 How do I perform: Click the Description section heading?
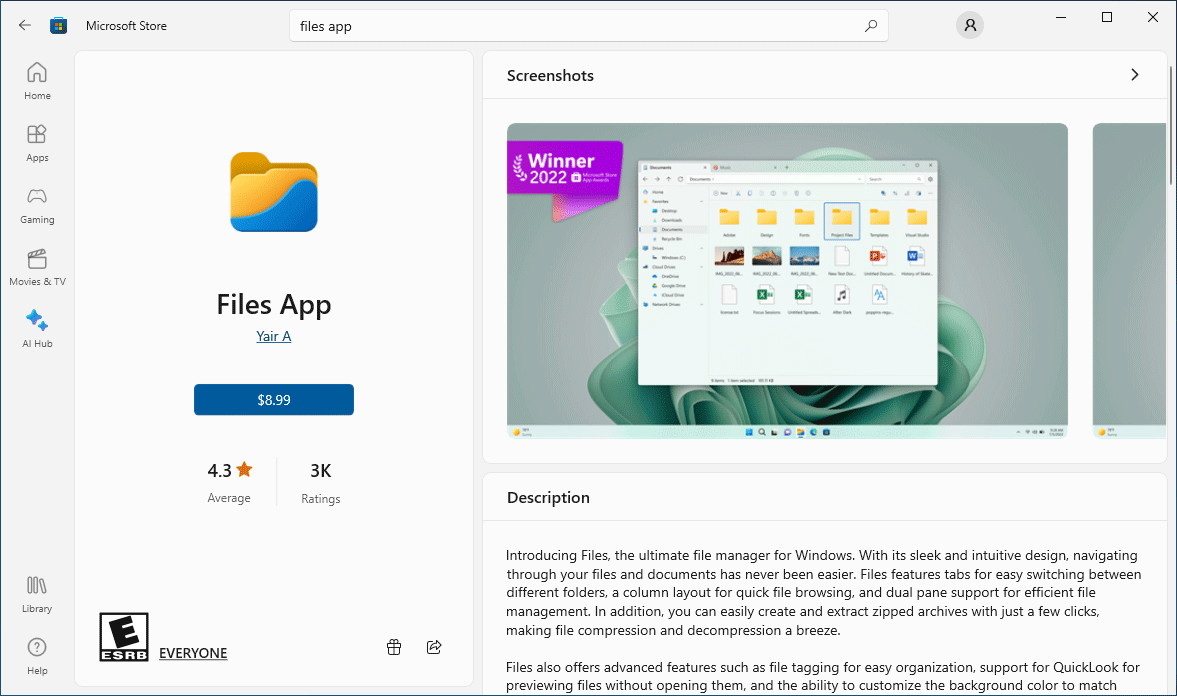coord(548,497)
